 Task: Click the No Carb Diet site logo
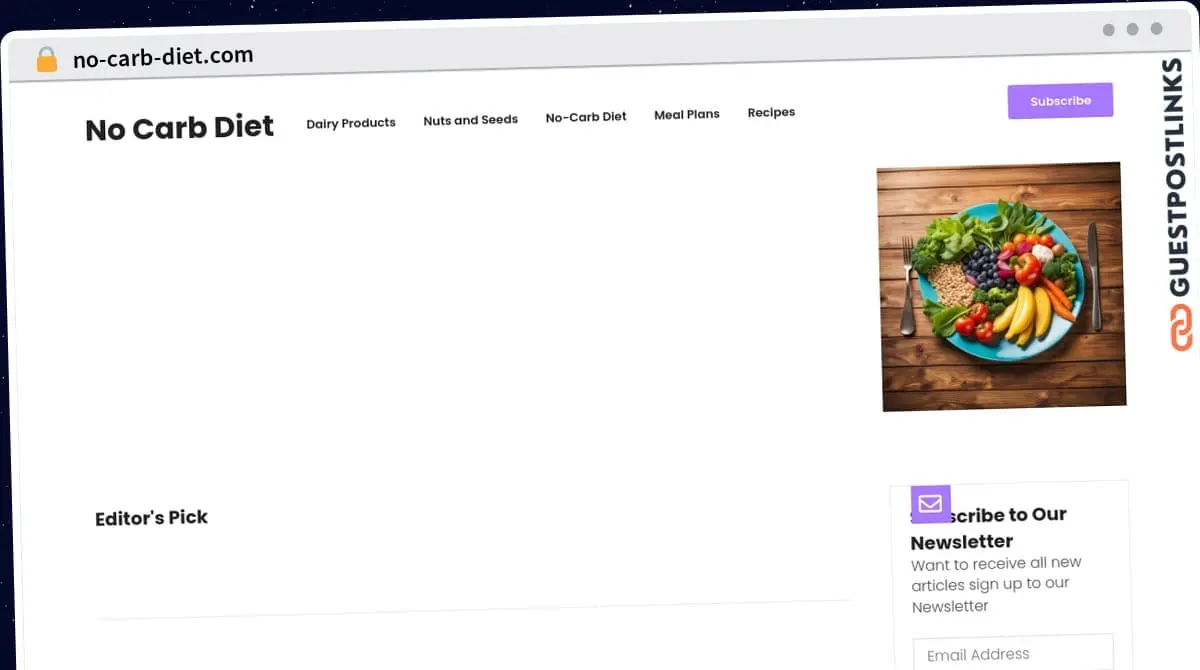(180, 128)
